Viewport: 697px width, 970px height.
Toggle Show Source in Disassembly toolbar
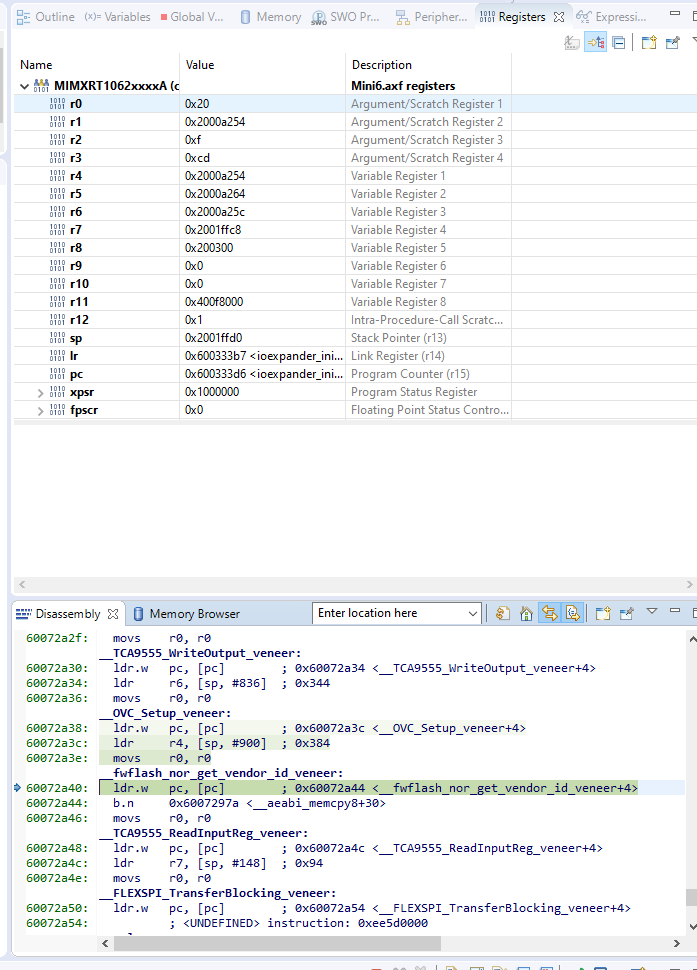pyautogui.click(x=573, y=613)
